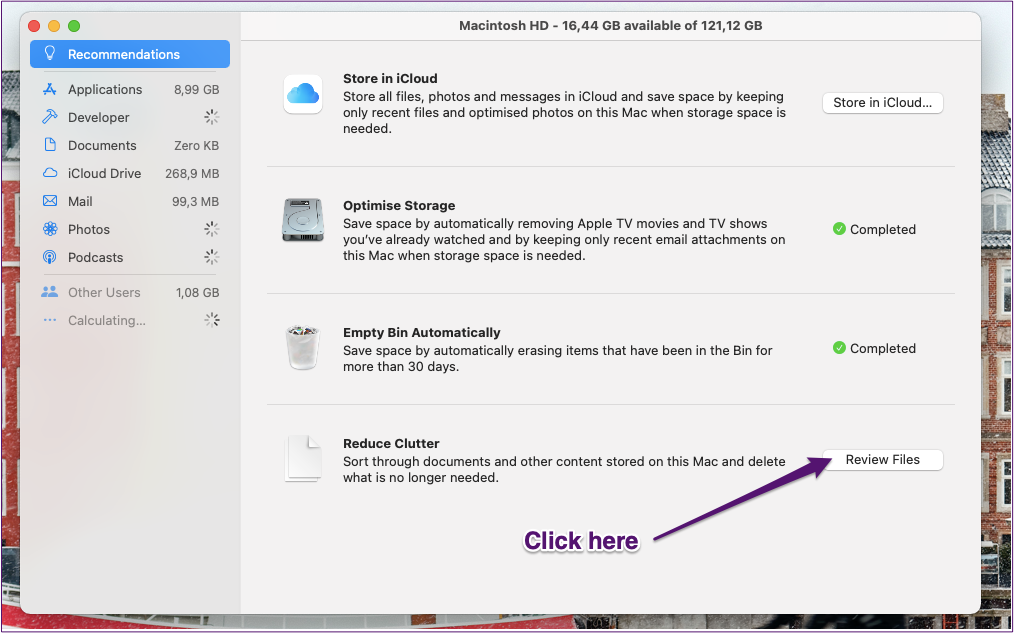Click the Completed label beside Empty Bin Automatically

[x=883, y=349]
